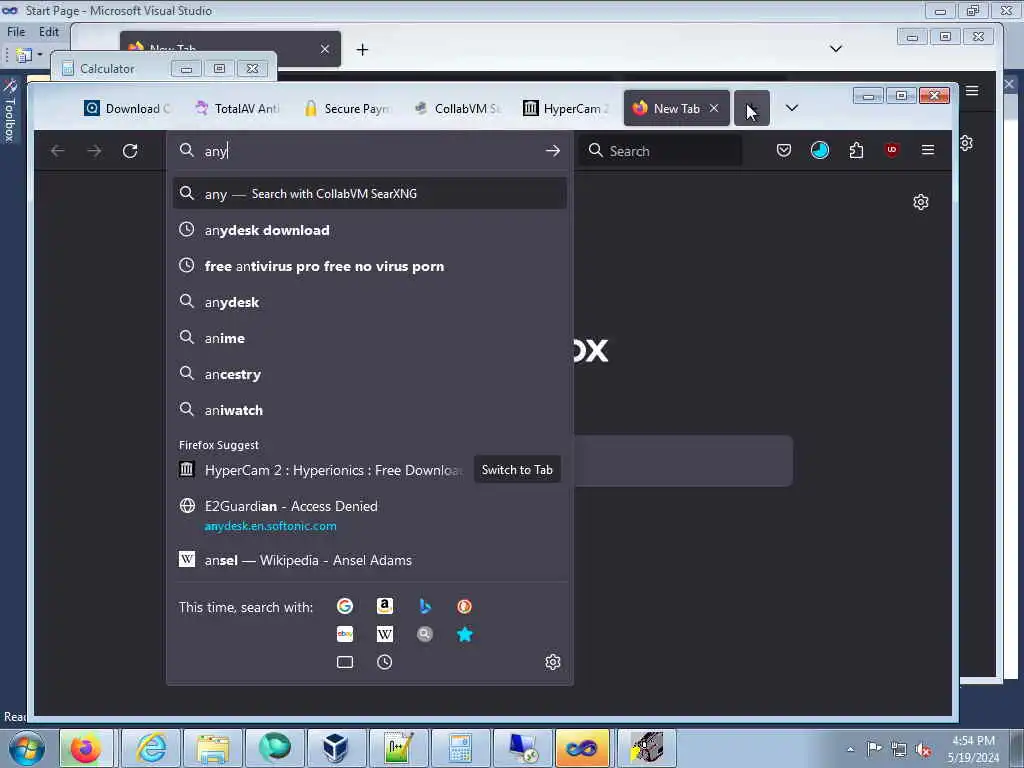Open Notepad++ from the taskbar
1024x768 pixels.
point(398,748)
